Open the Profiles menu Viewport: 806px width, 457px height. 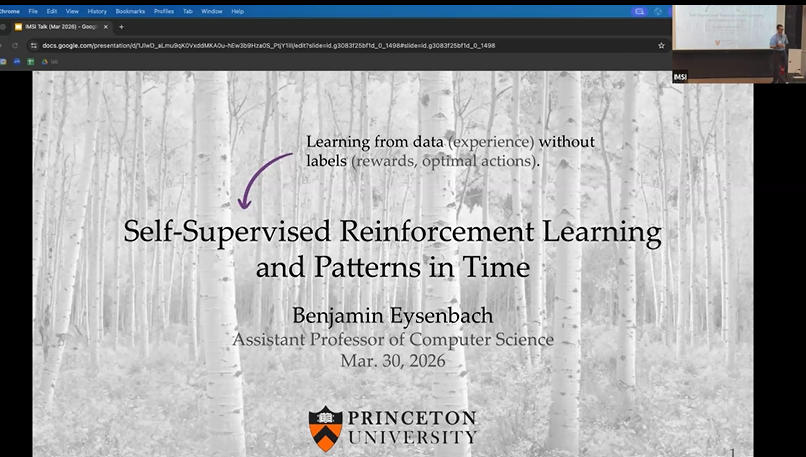point(164,11)
